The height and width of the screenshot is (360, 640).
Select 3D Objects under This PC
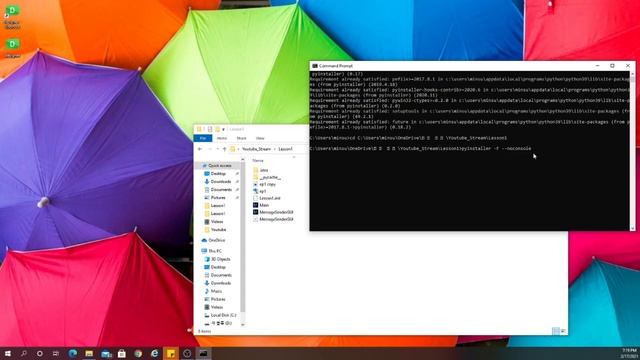coord(220,259)
